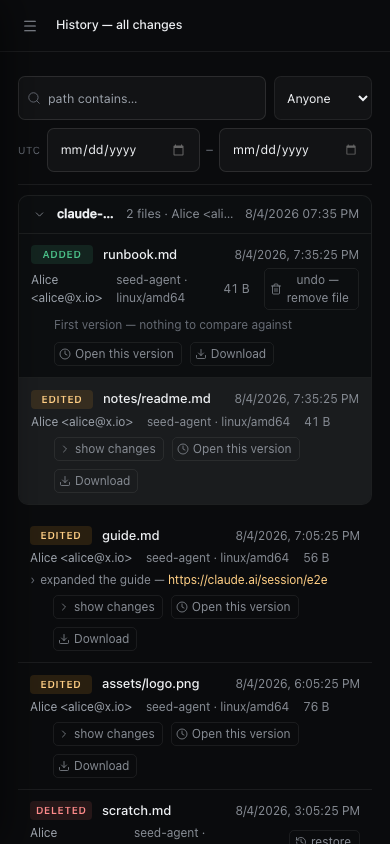The width and height of the screenshot is (390, 844).
Task: Click guide.md timestamp 7:05:25 PM
Action: coord(297,536)
